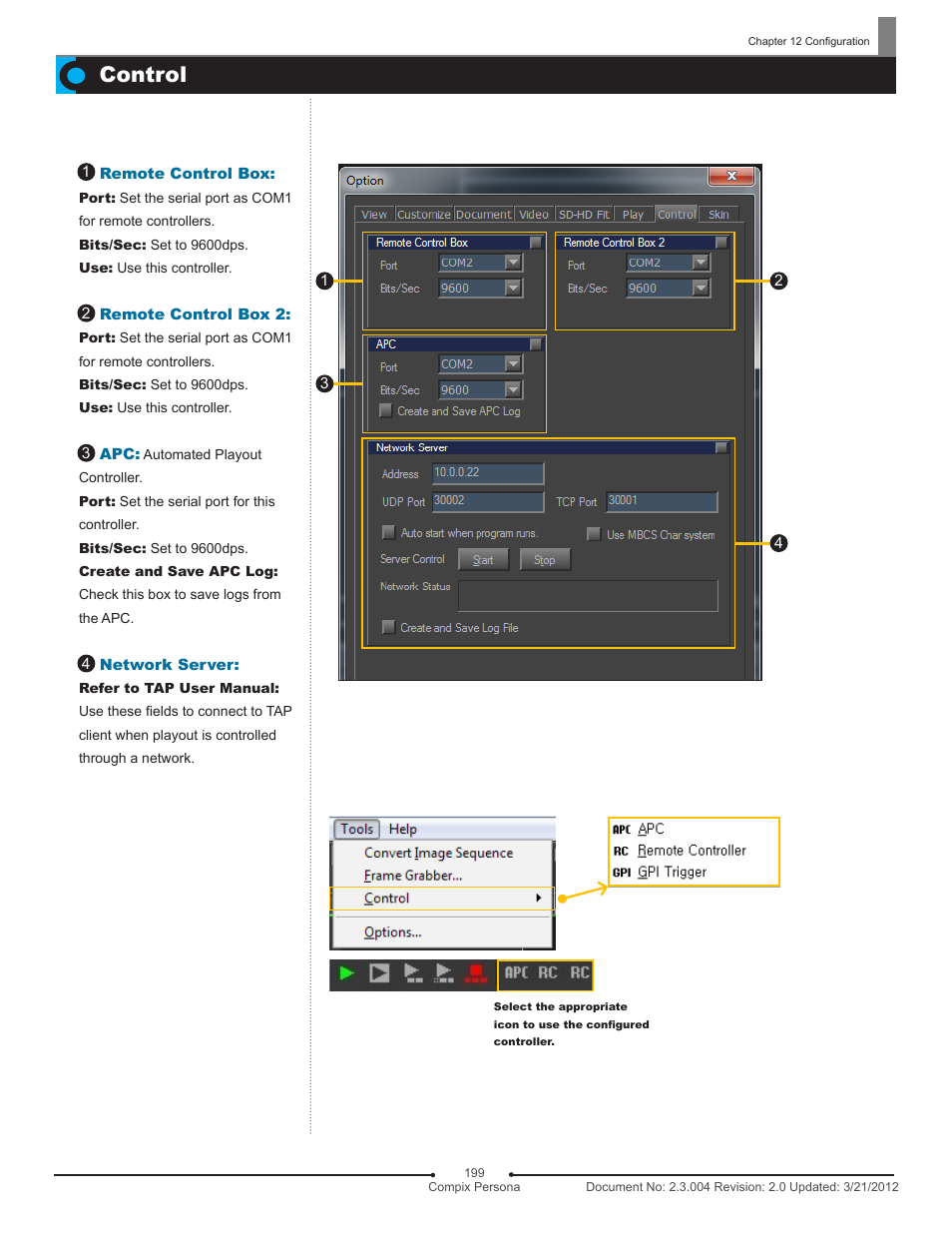Activate the first RC controller toolbar icon
Image resolution: width=952 pixels, height=1233 pixels.
548,972
